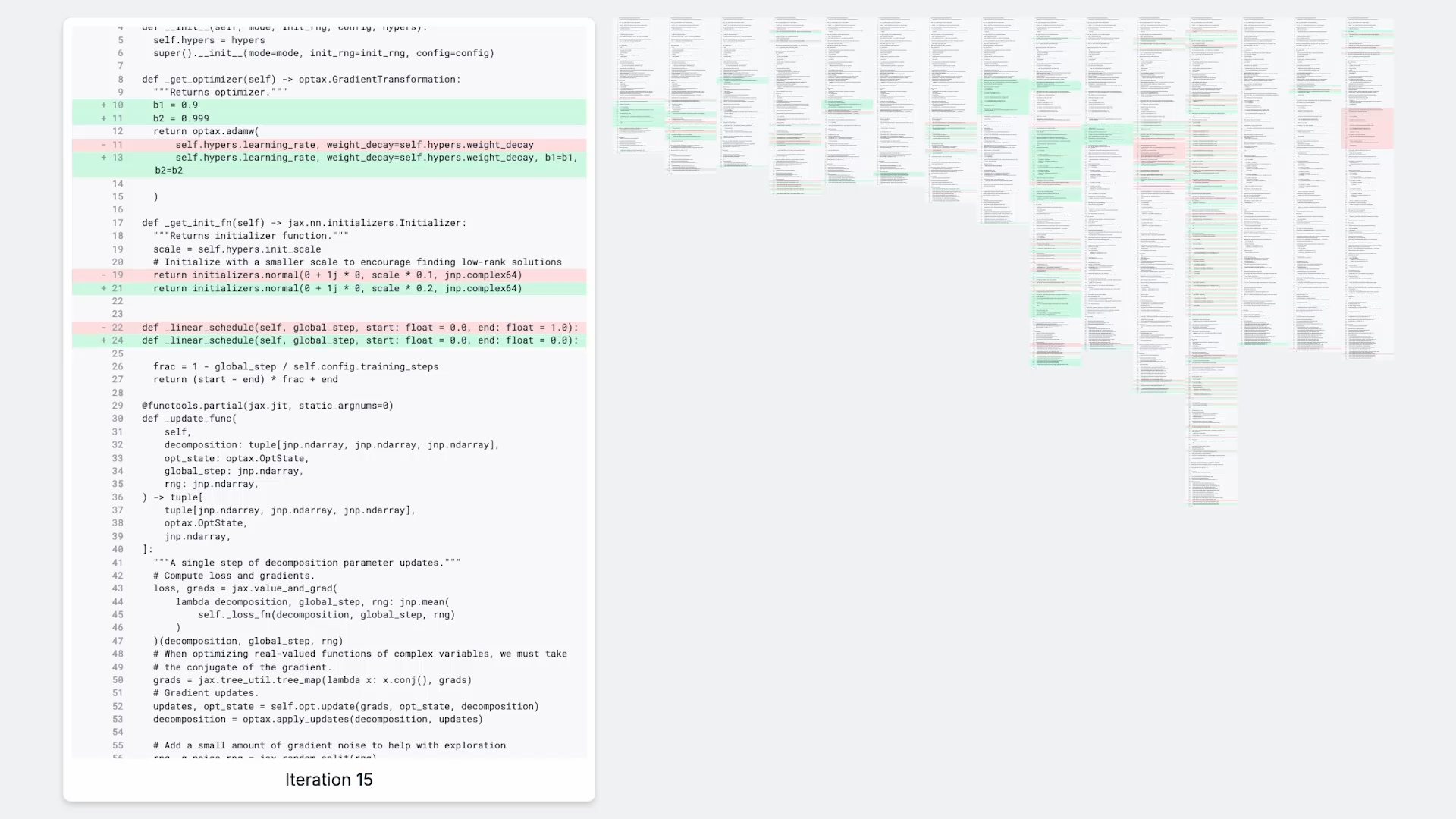Click line number 29 in the gutter
Image resolution: width=1456 pixels, height=819 pixels.
click(x=118, y=406)
